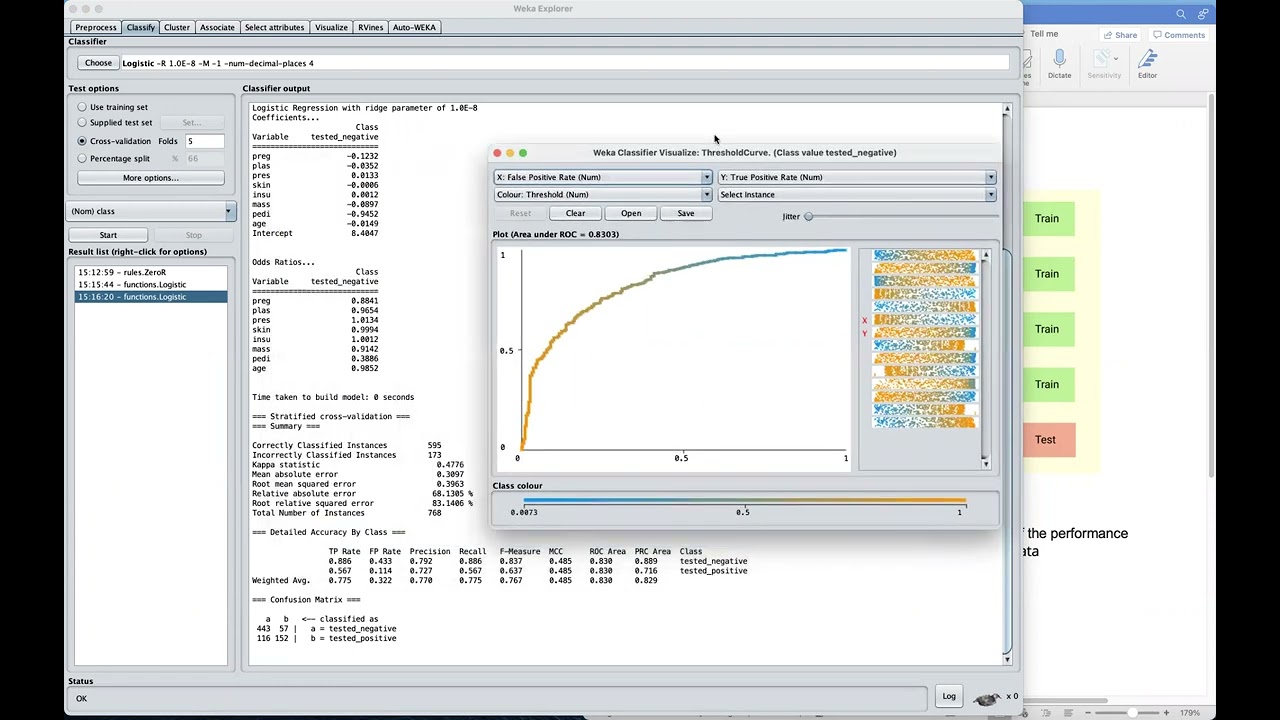This screenshot has width=1280, height=720.
Task: Click the Class colour gradient bar
Action: coord(744,501)
